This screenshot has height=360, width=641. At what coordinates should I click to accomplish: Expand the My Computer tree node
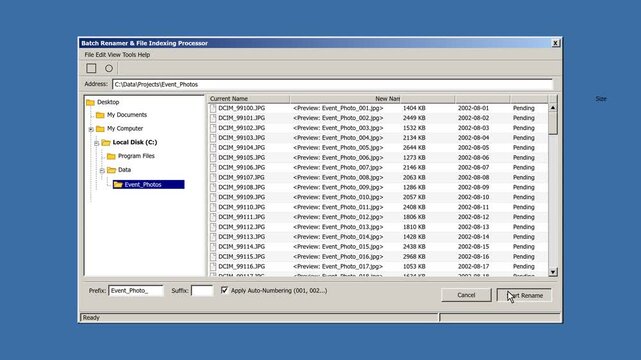(91, 129)
